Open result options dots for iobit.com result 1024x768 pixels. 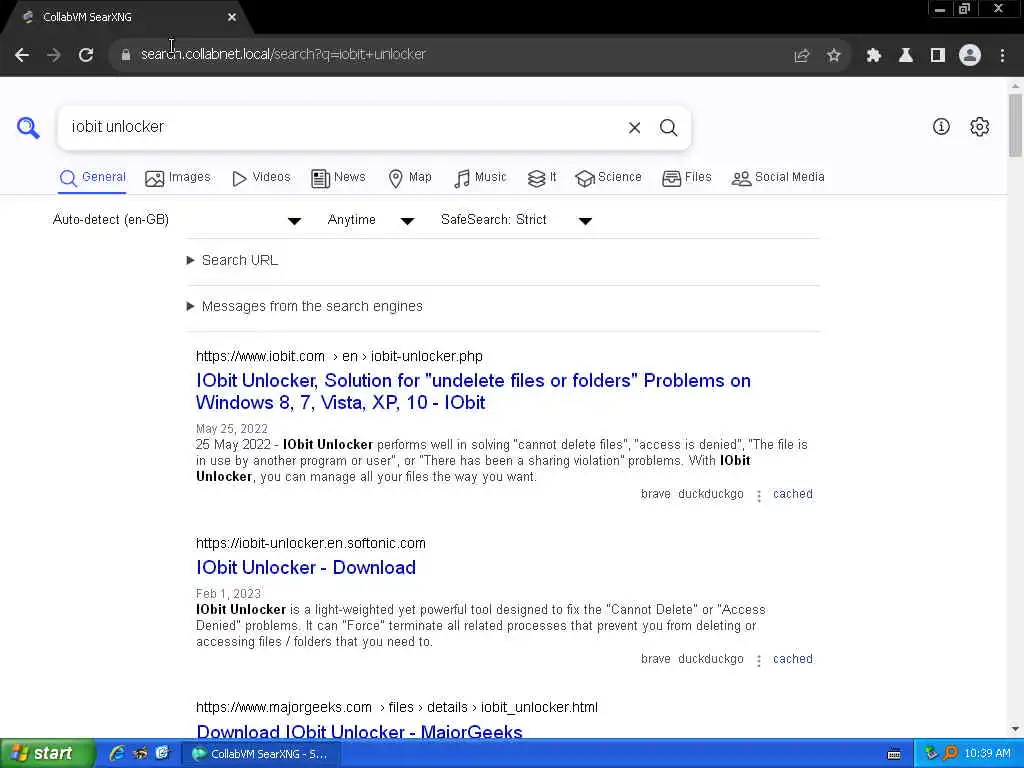click(759, 496)
